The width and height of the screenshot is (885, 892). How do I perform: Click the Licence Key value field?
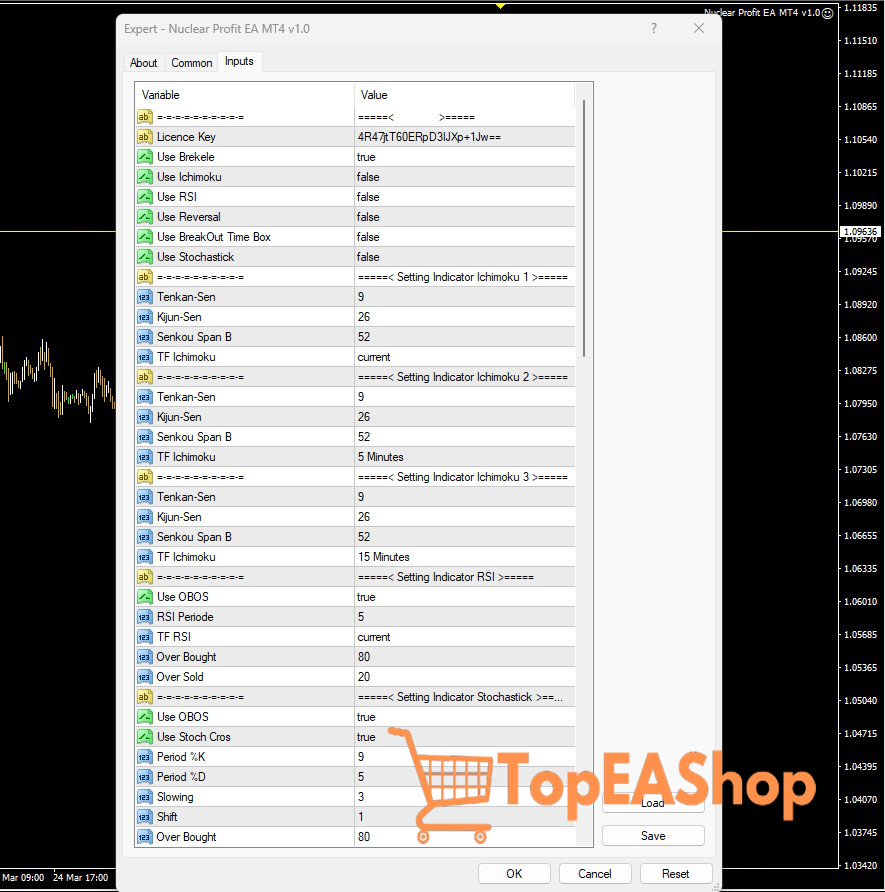460,136
